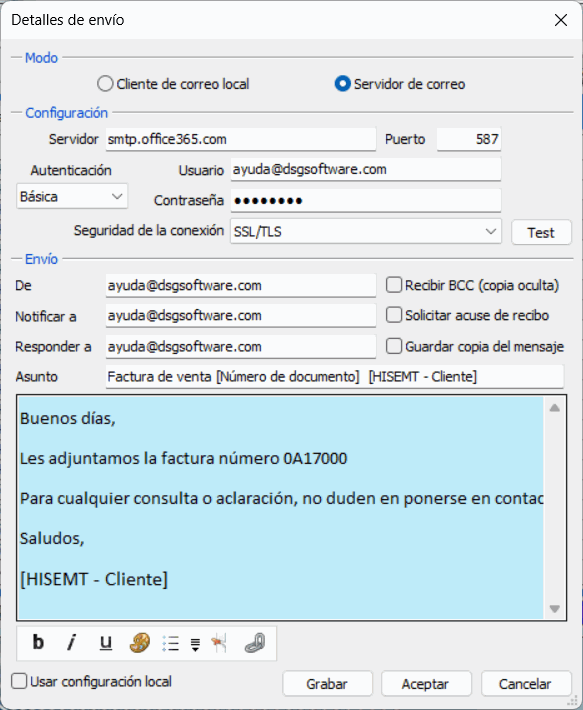Enable Recibir BCC (copia oculta)
The height and width of the screenshot is (710, 583).
pos(394,285)
